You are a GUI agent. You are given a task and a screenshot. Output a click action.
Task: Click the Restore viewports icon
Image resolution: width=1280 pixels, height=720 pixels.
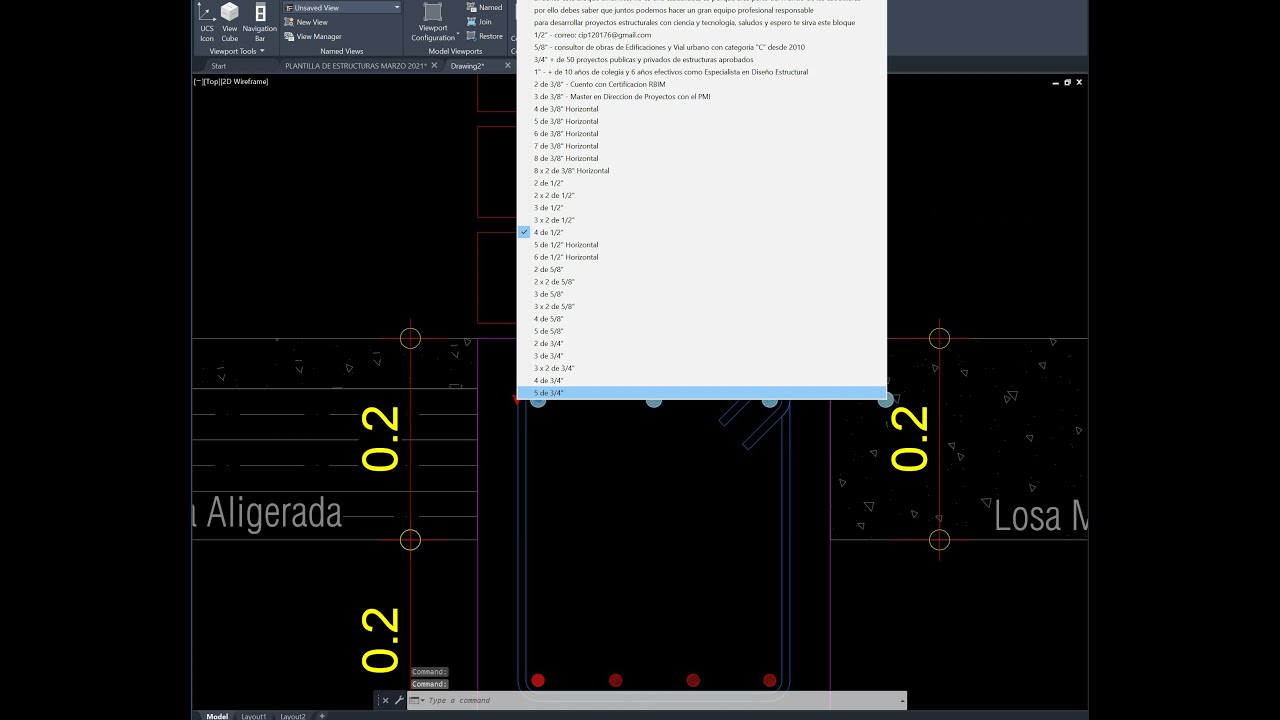472,36
